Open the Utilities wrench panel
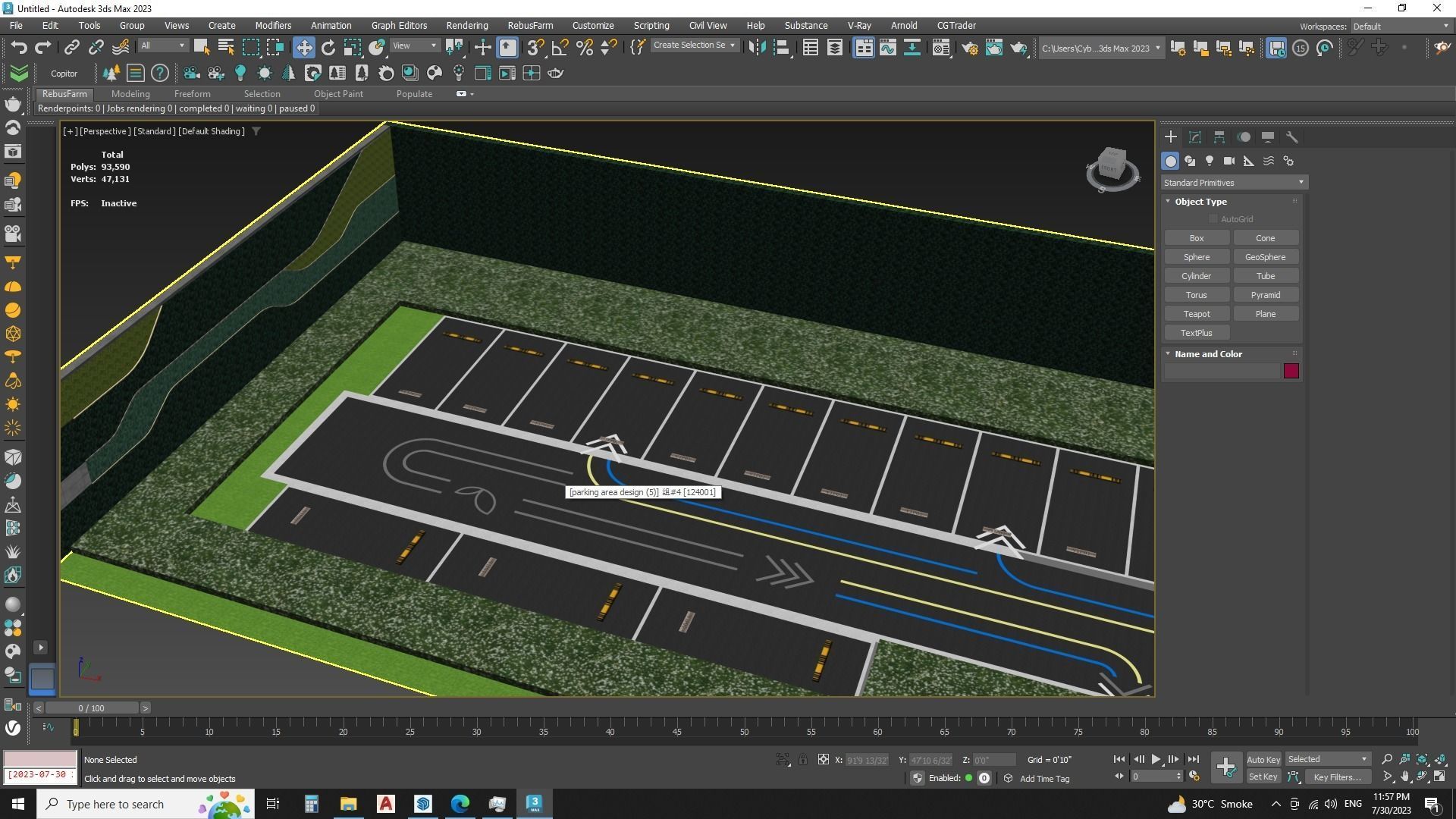This screenshot has width=1456, height=819. [1292, 137]
